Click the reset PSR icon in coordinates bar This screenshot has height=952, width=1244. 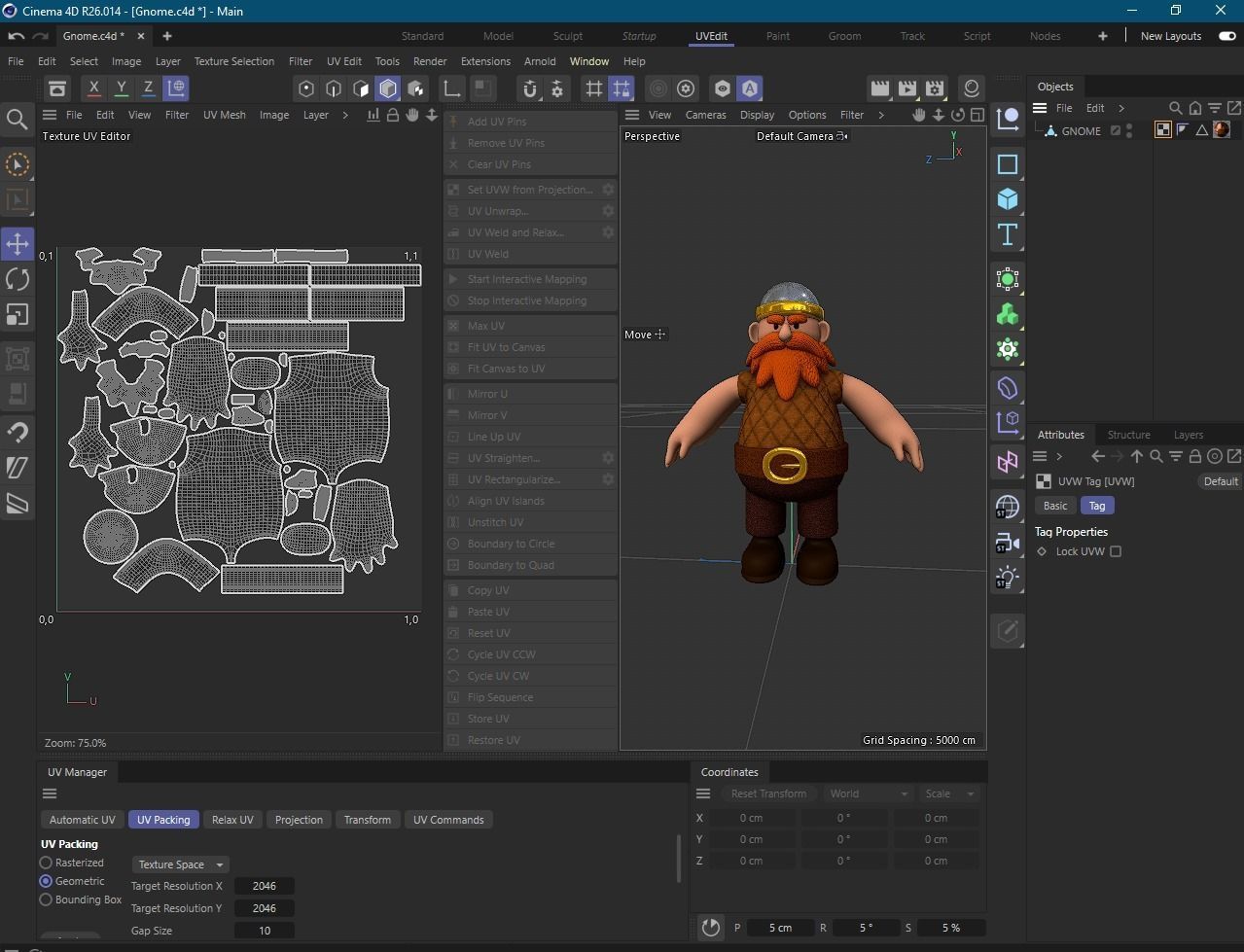(x=711, y=928)
